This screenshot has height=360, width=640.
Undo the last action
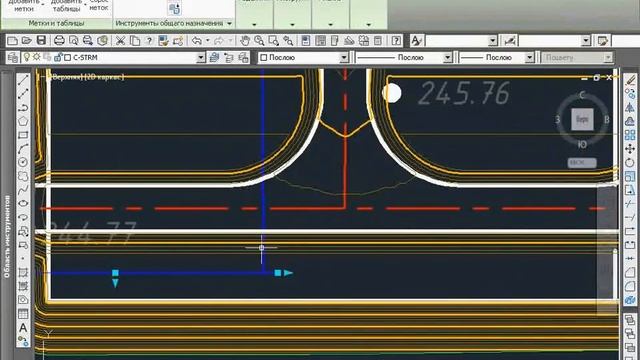pos(197,40)
